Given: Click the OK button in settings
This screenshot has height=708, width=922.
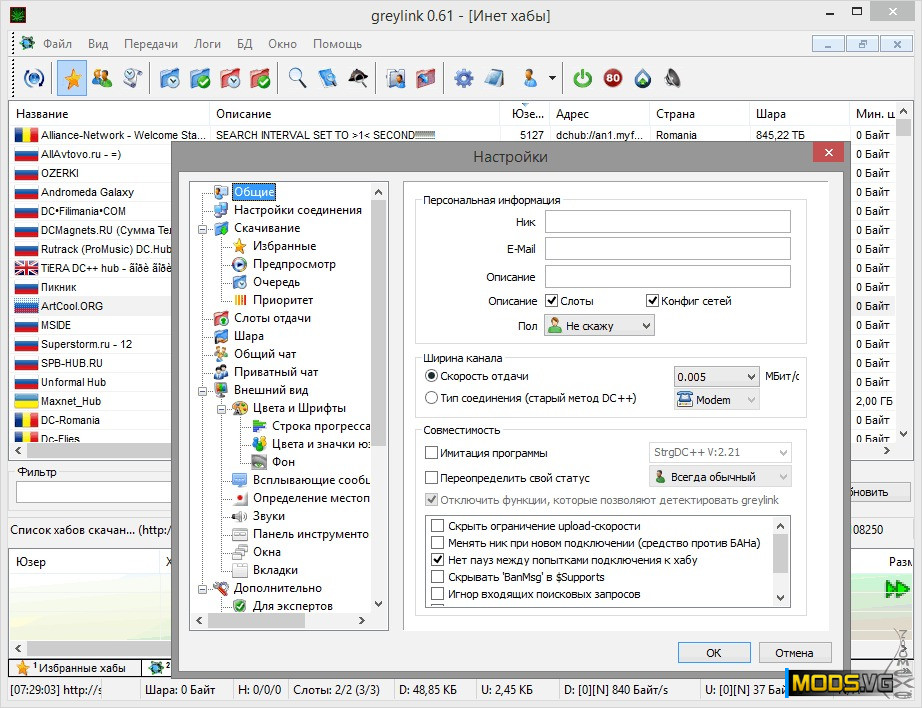Looking at the screenshot, I should pyautogui.click(x=713, y=653).
